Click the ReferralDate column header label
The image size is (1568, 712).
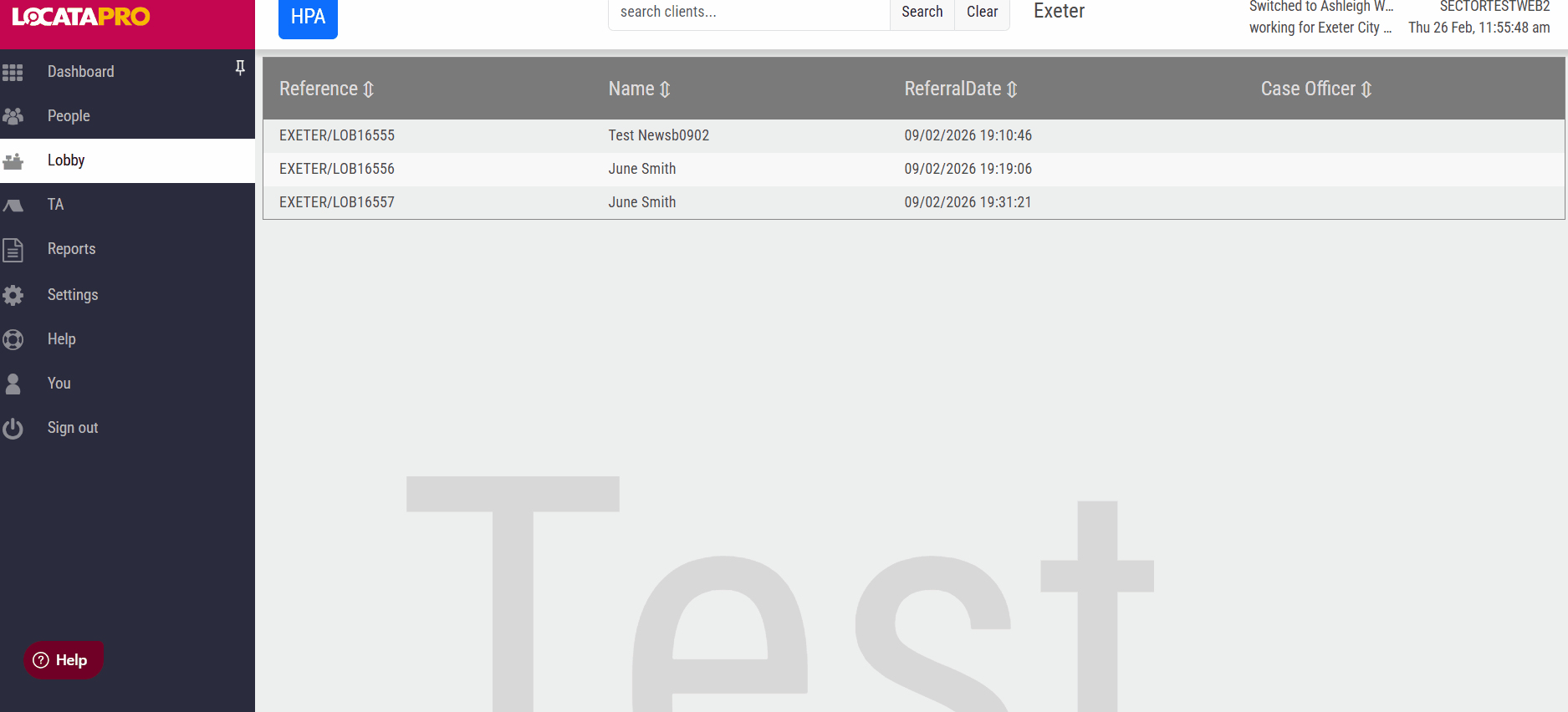click(x=953, y=89)
